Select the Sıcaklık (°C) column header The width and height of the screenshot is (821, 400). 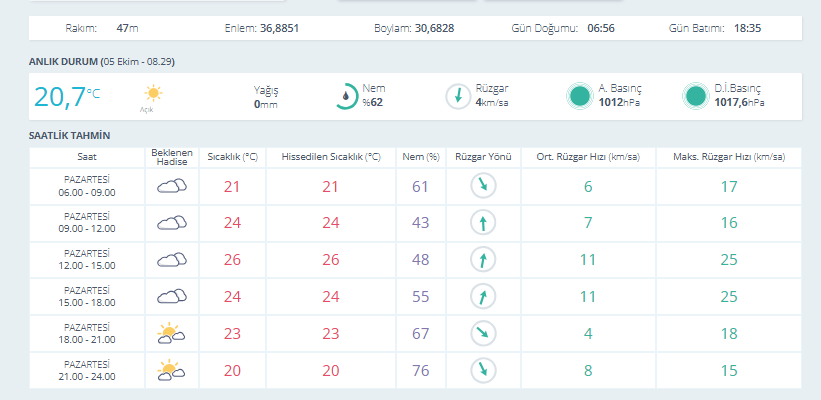232,157
